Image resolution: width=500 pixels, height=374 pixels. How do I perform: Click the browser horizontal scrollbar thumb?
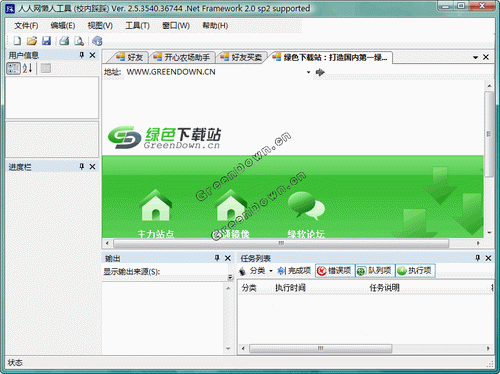tap(281, 243)
